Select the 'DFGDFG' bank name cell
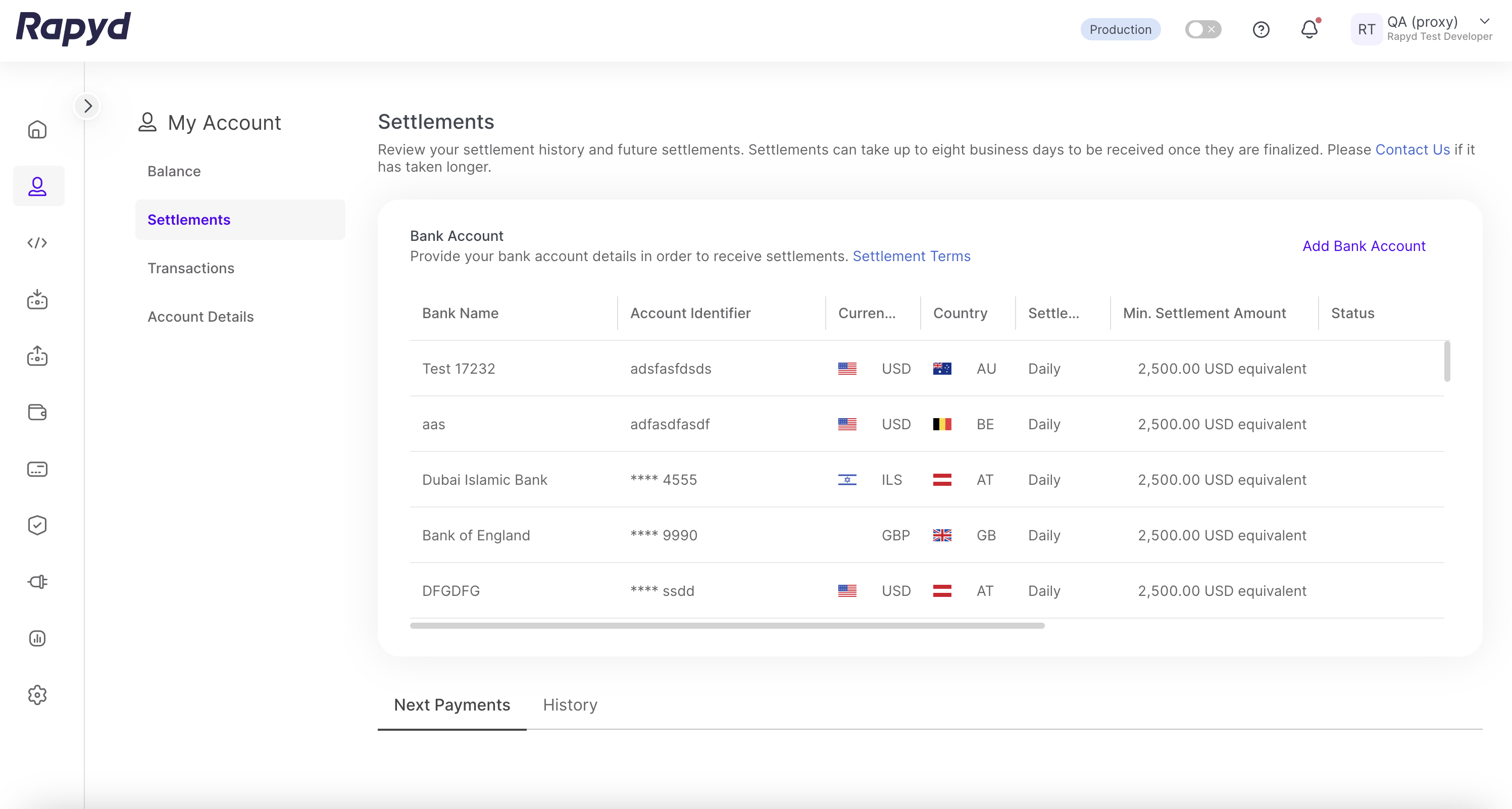 pos(451,591)
